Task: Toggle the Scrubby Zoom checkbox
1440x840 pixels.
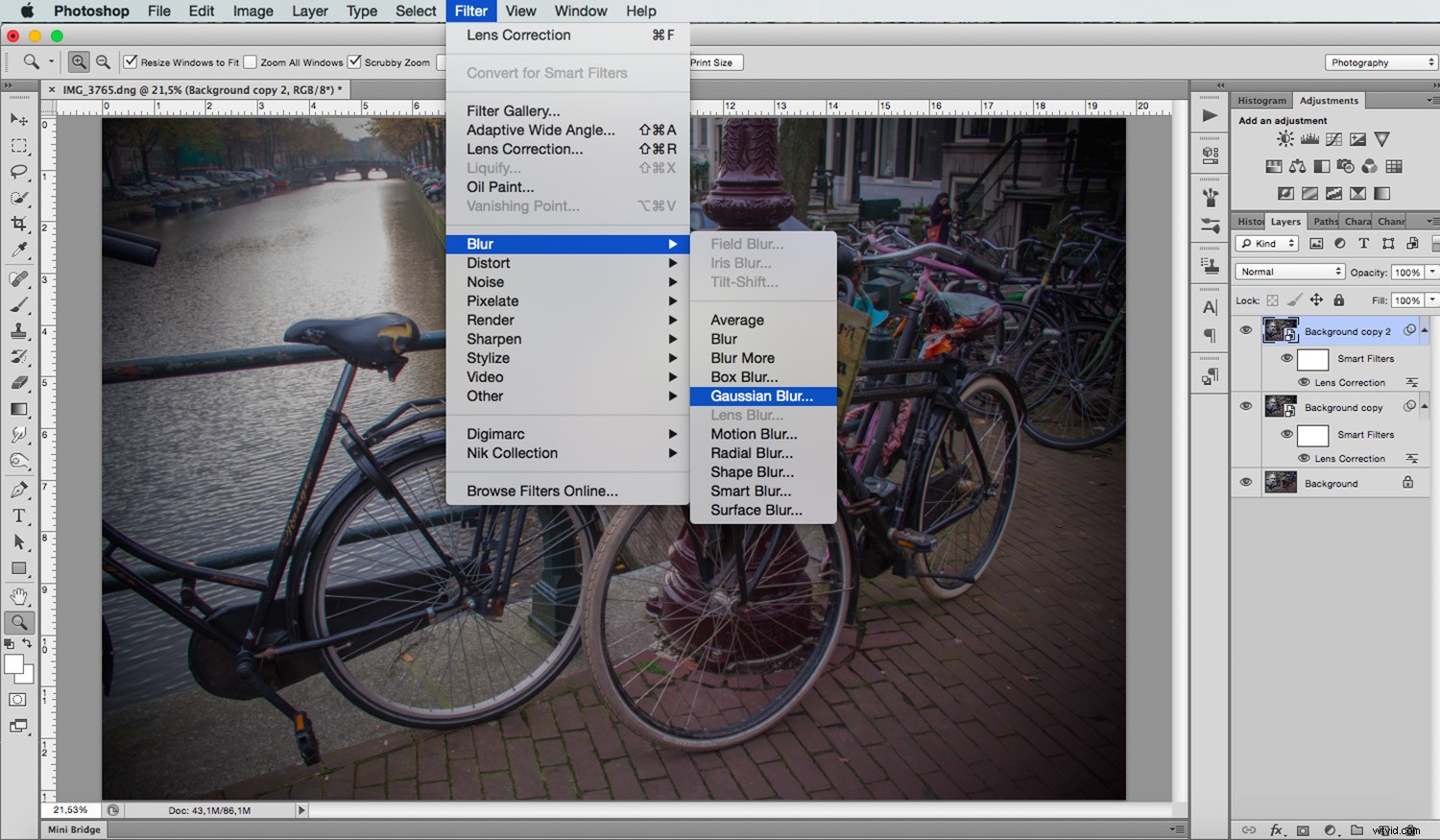Action: [x=354, y=61]
